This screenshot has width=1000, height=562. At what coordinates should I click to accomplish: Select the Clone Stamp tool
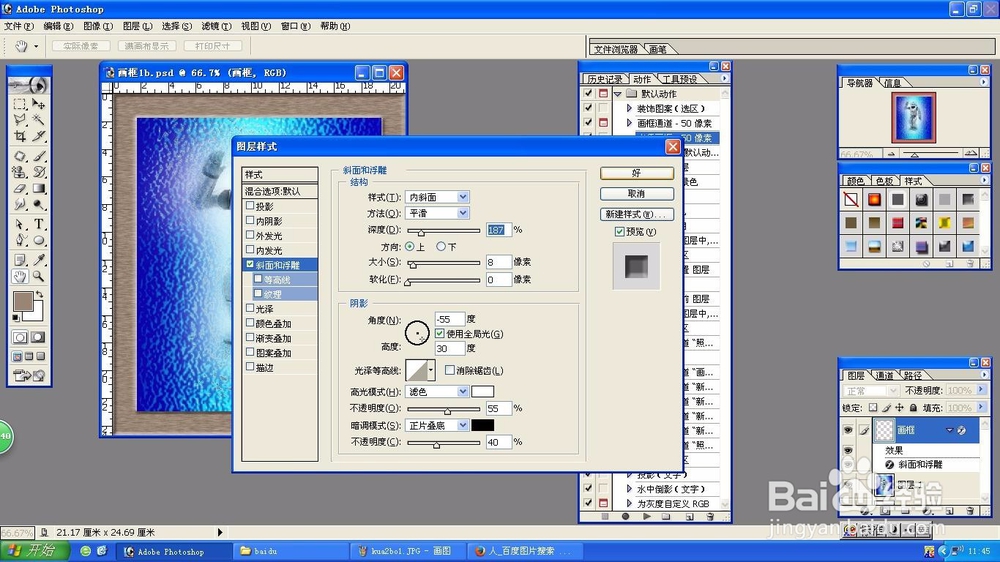click(20, 172)
